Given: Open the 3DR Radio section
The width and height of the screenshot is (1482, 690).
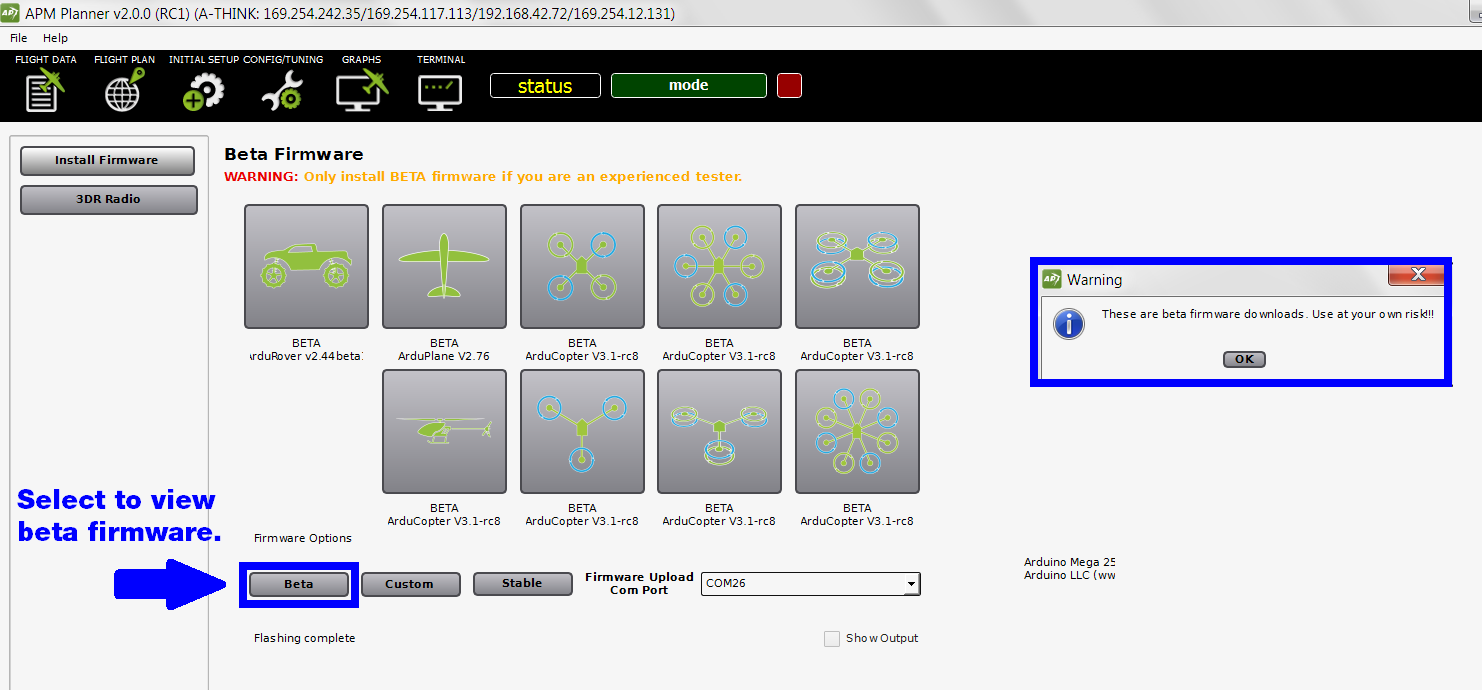Looking at the screenshot, I should point(108,199).
